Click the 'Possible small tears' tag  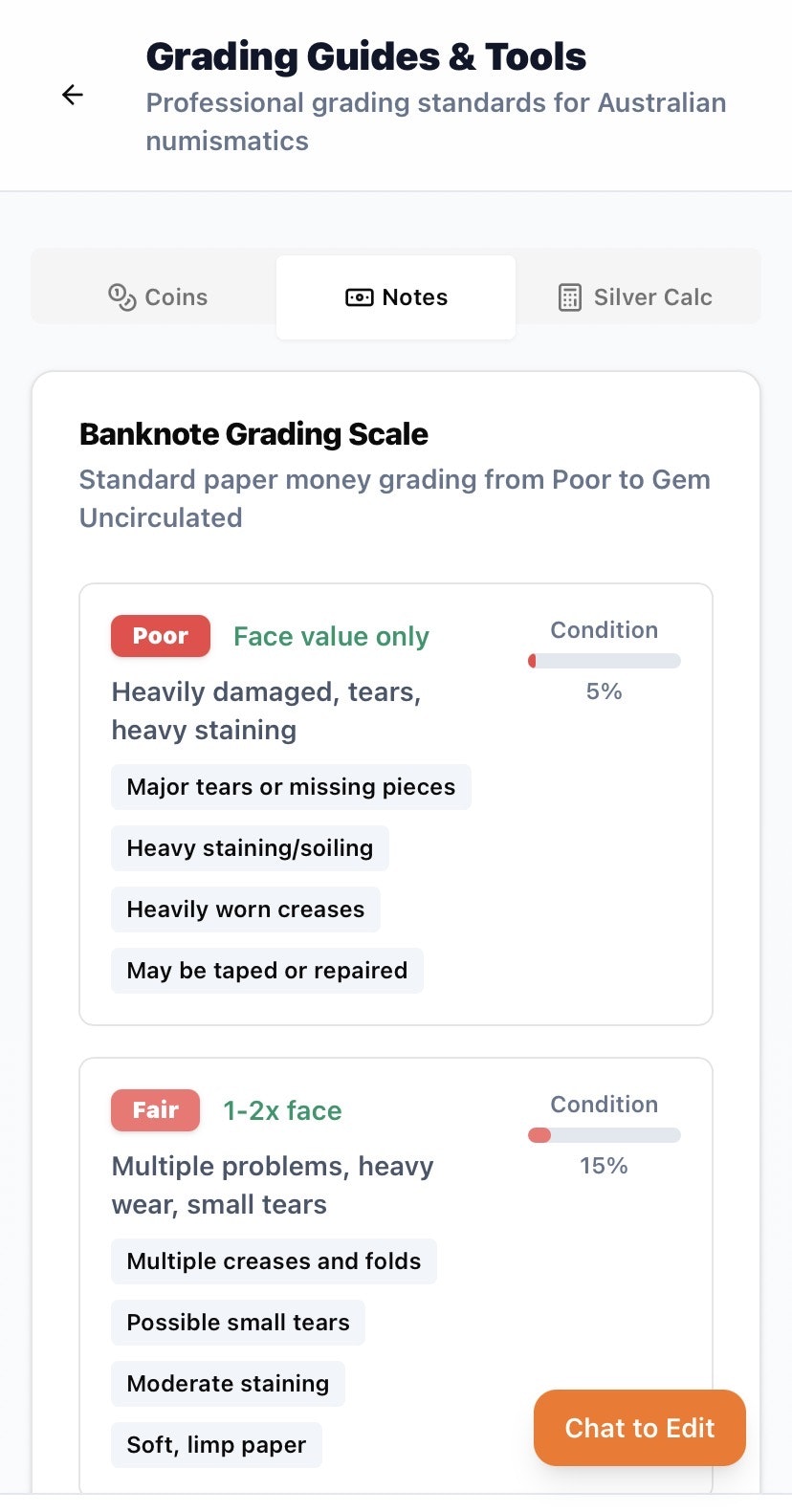(x=238, y=1323)
